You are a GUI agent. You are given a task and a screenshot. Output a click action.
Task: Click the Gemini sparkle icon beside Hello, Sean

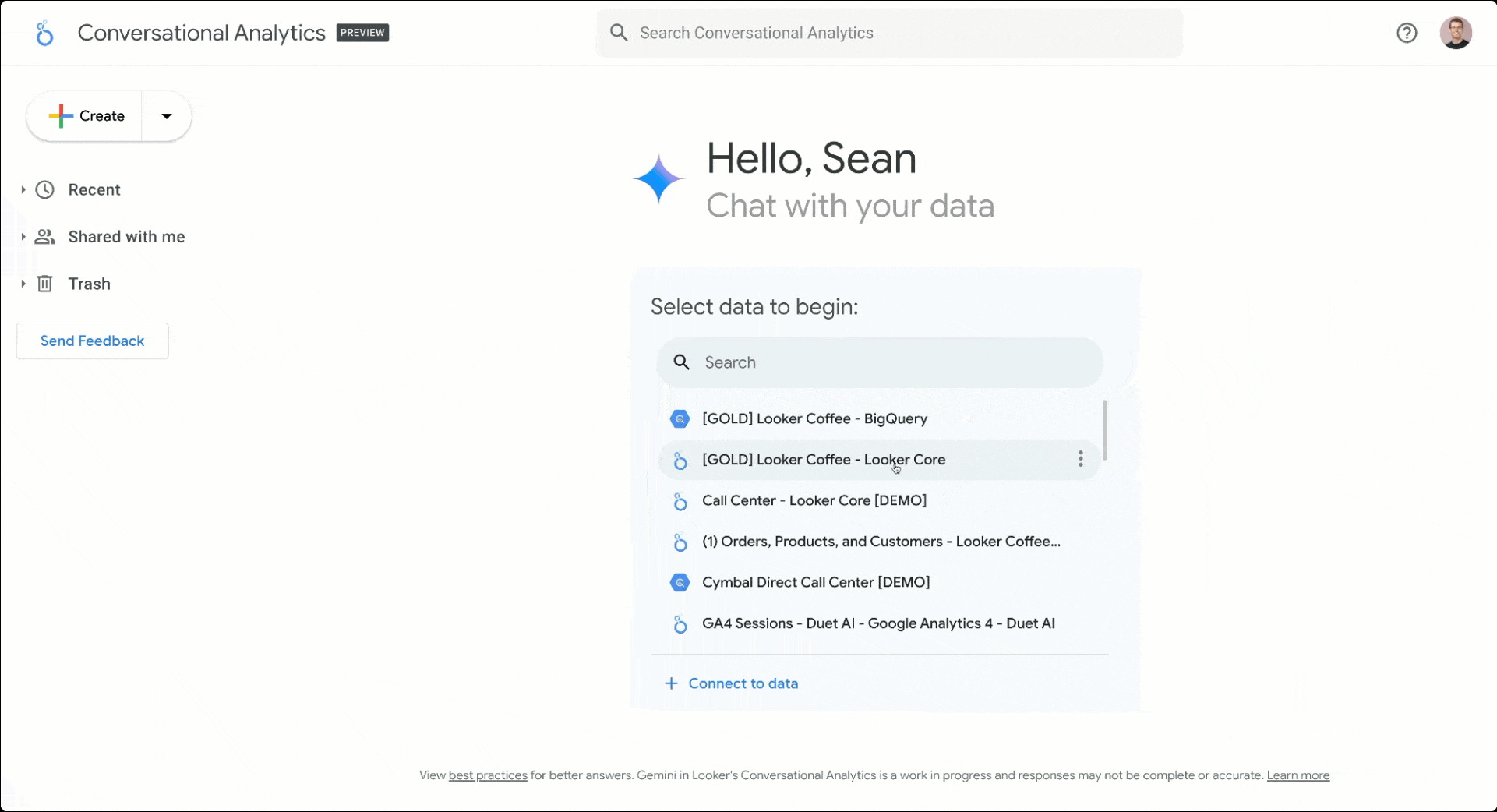[x=658, y=178]
